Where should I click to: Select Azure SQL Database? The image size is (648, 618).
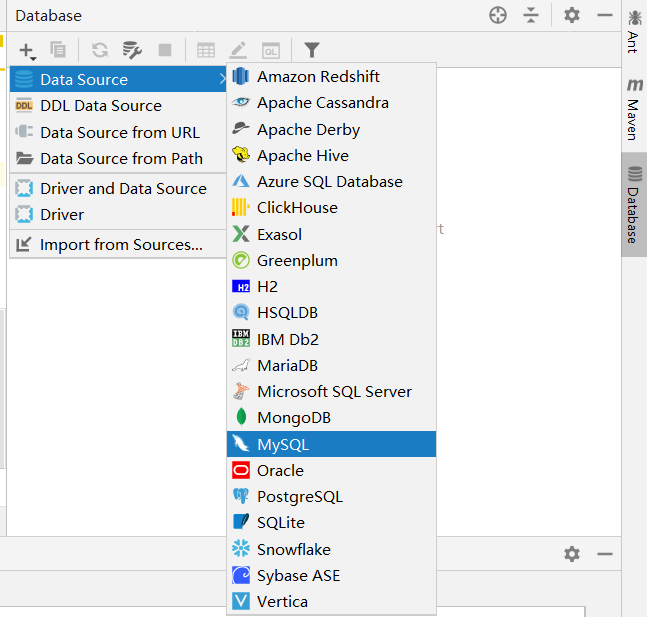(x=331, y=181)
